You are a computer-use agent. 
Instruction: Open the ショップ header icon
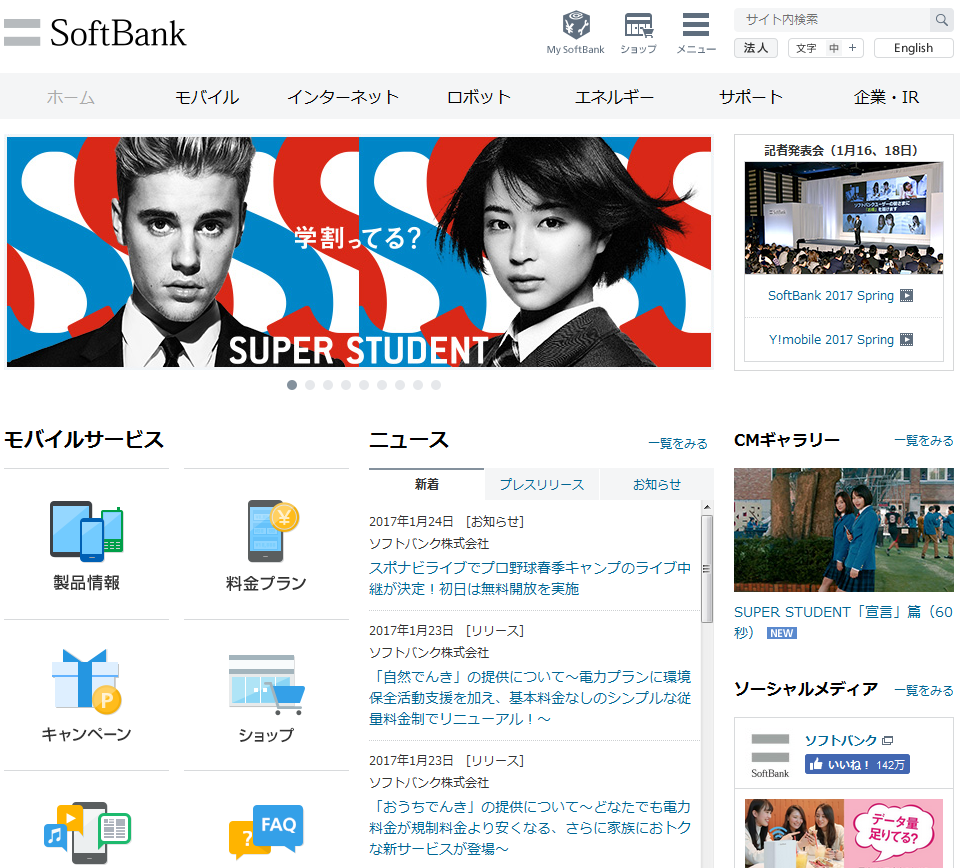pos(639,26)
